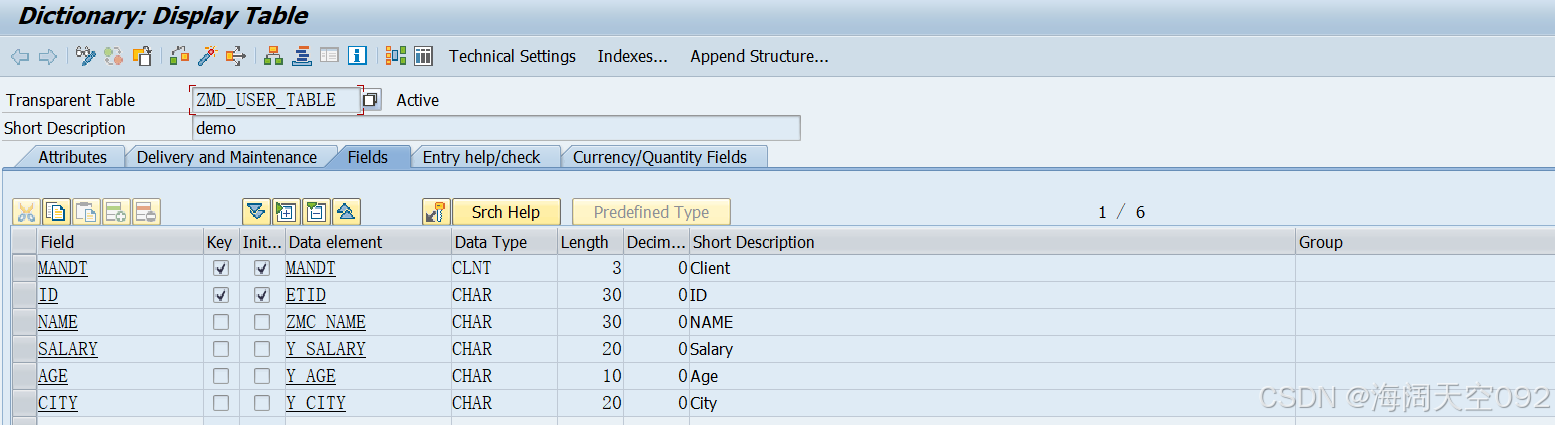Click the Activate magic wand icon
The height and width of the screenshot is (425, 1555).
coord(207,56)
